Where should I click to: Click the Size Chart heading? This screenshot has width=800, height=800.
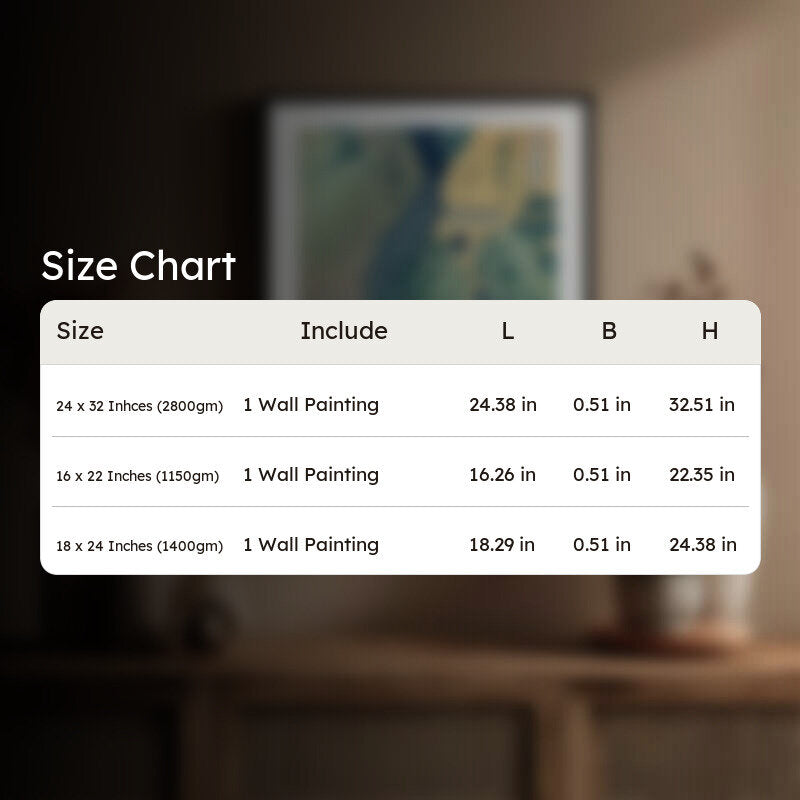pyautogui.click(x=138, y=266)
